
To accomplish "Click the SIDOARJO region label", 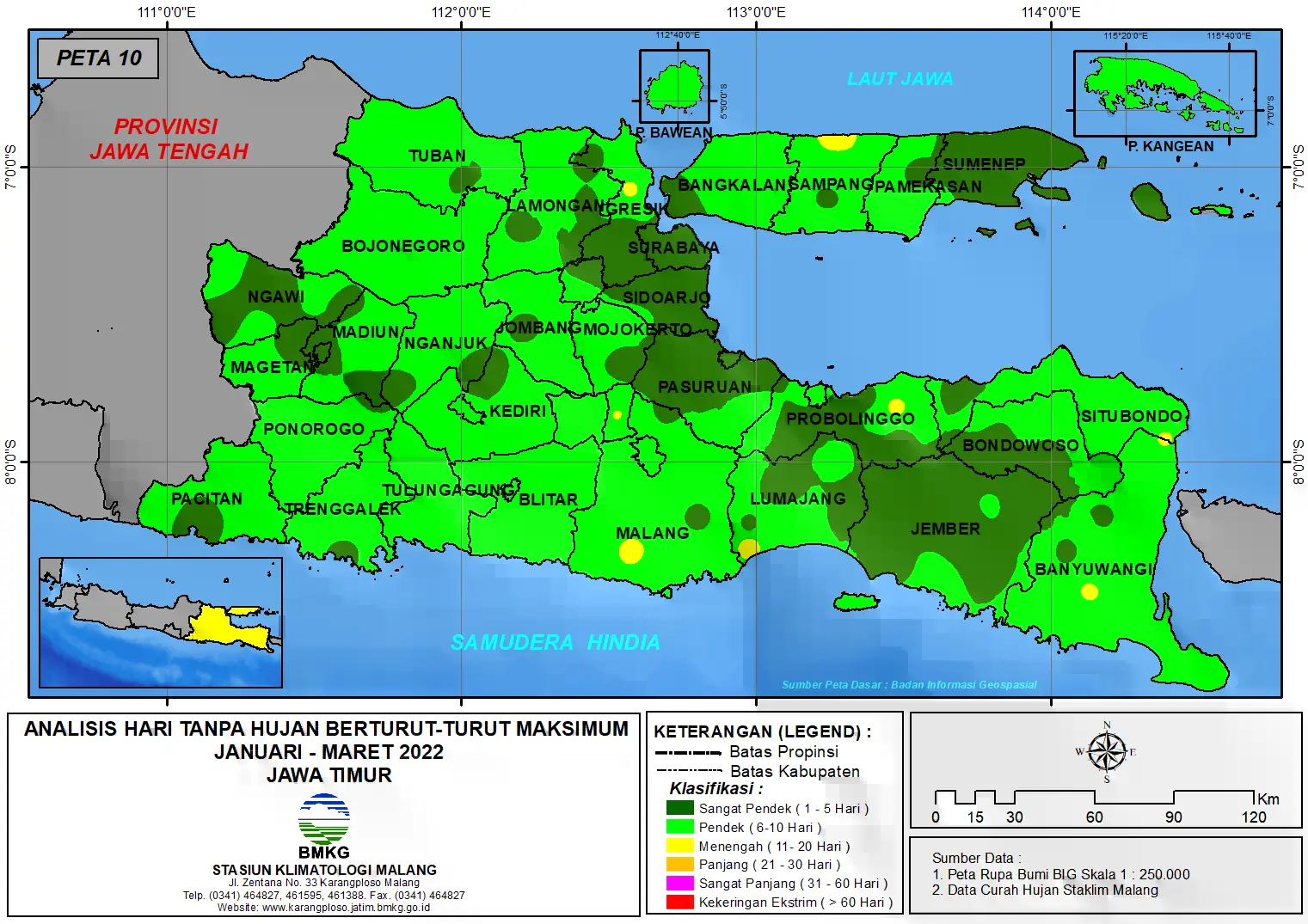I will point(667,298).
